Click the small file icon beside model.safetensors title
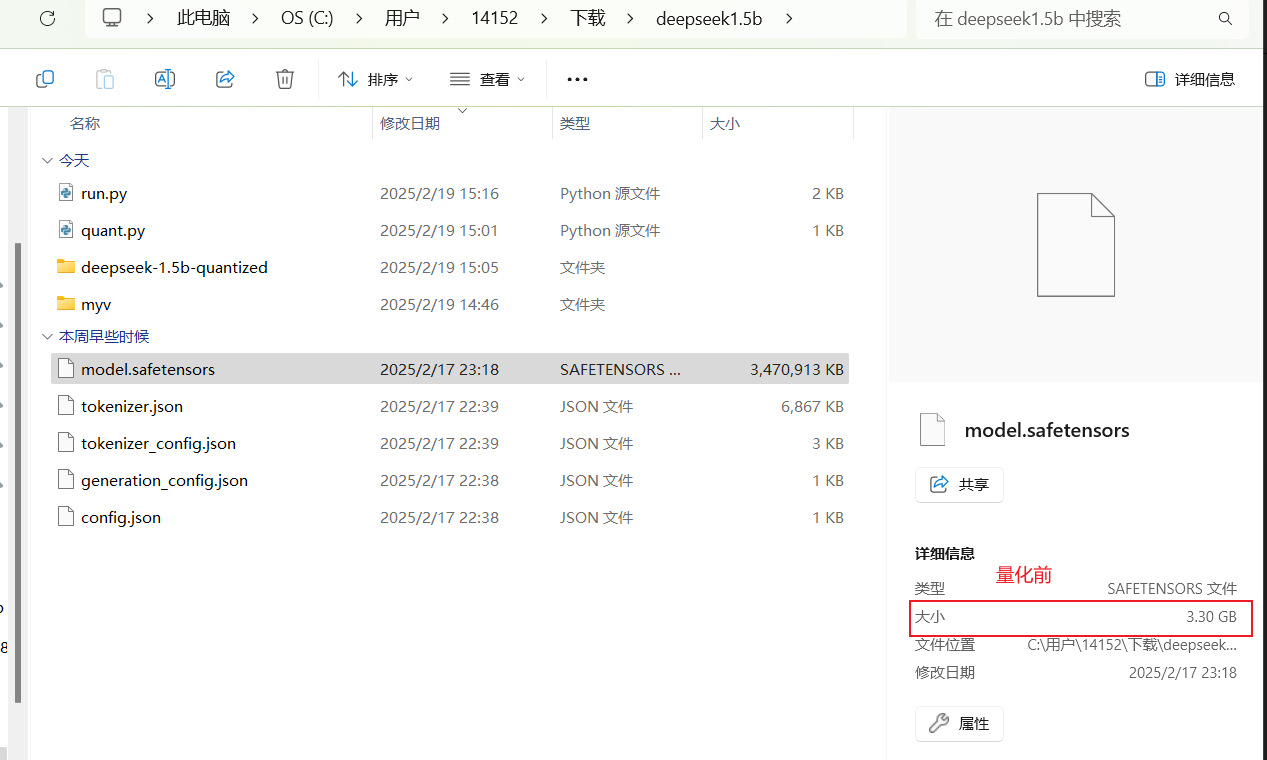1267x760 pixels. pos(932,430)
